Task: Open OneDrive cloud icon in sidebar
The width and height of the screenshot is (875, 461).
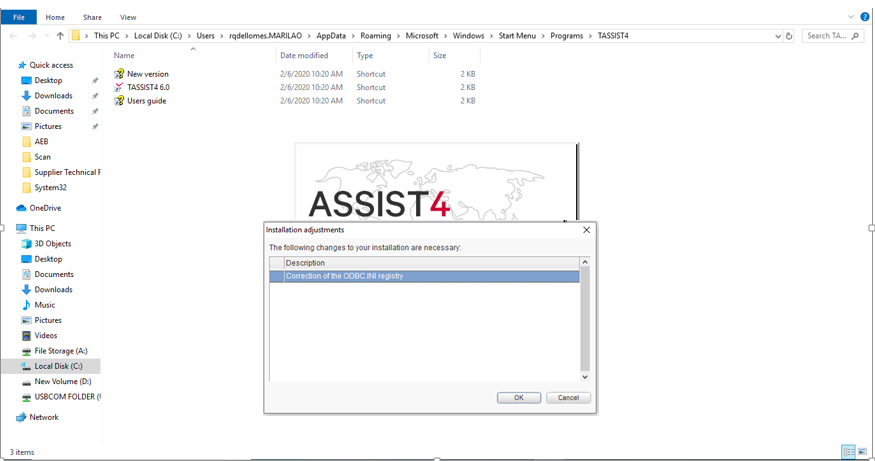Action: [21, 208]
